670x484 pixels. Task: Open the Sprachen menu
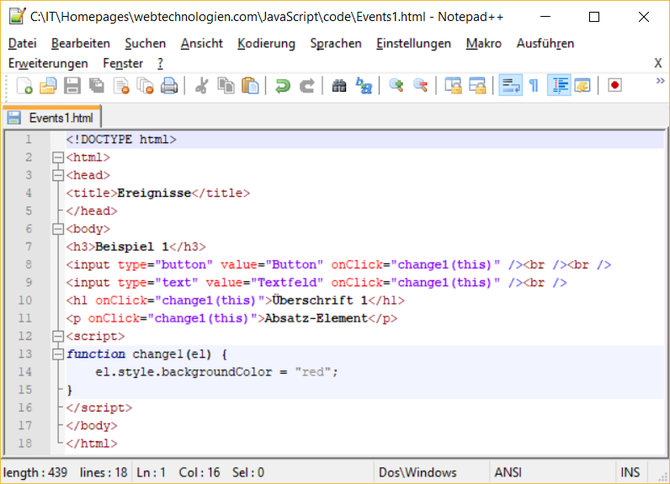[x=336, y=44]
